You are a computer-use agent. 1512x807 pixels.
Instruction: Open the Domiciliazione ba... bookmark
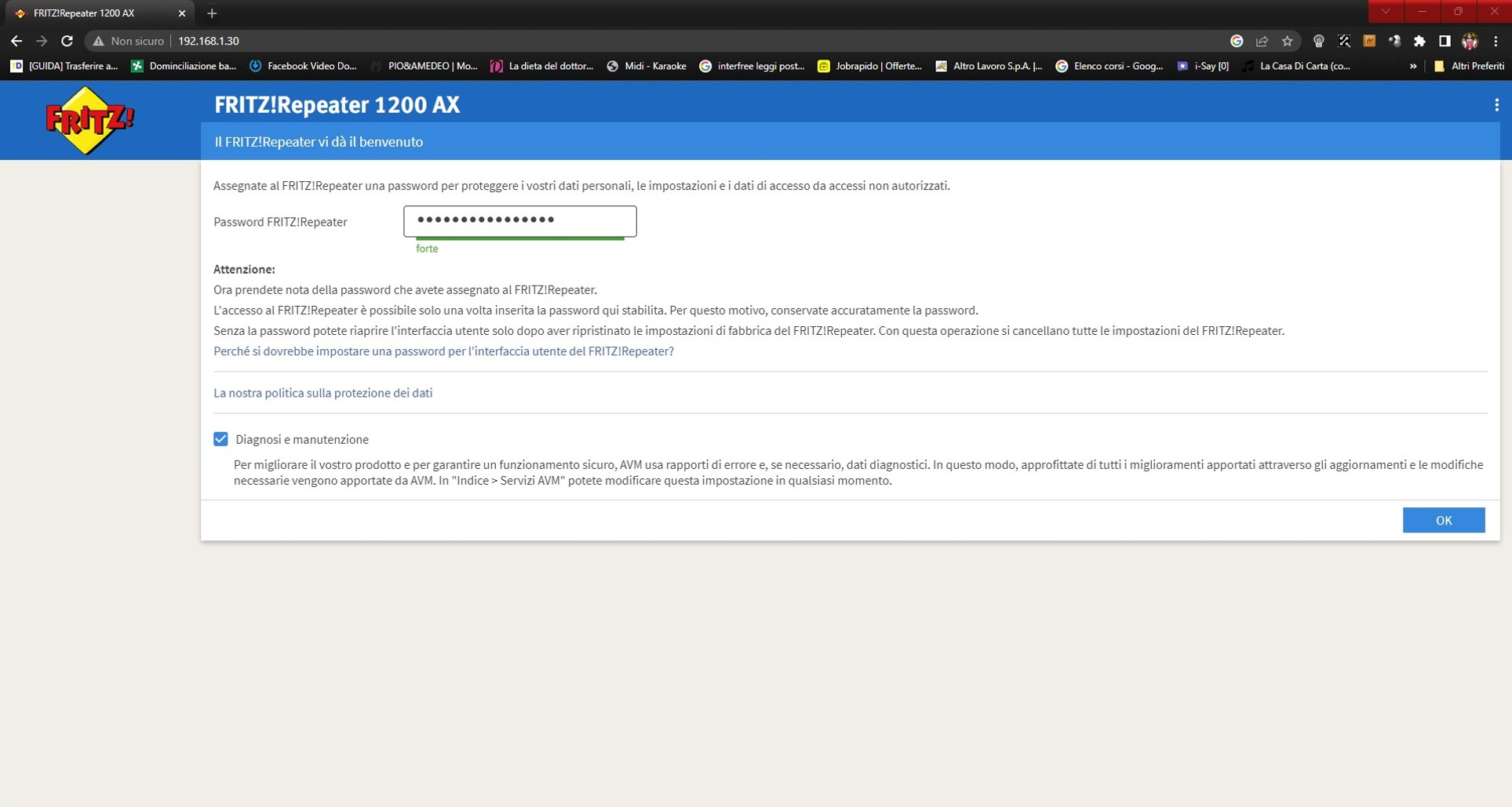184,66
